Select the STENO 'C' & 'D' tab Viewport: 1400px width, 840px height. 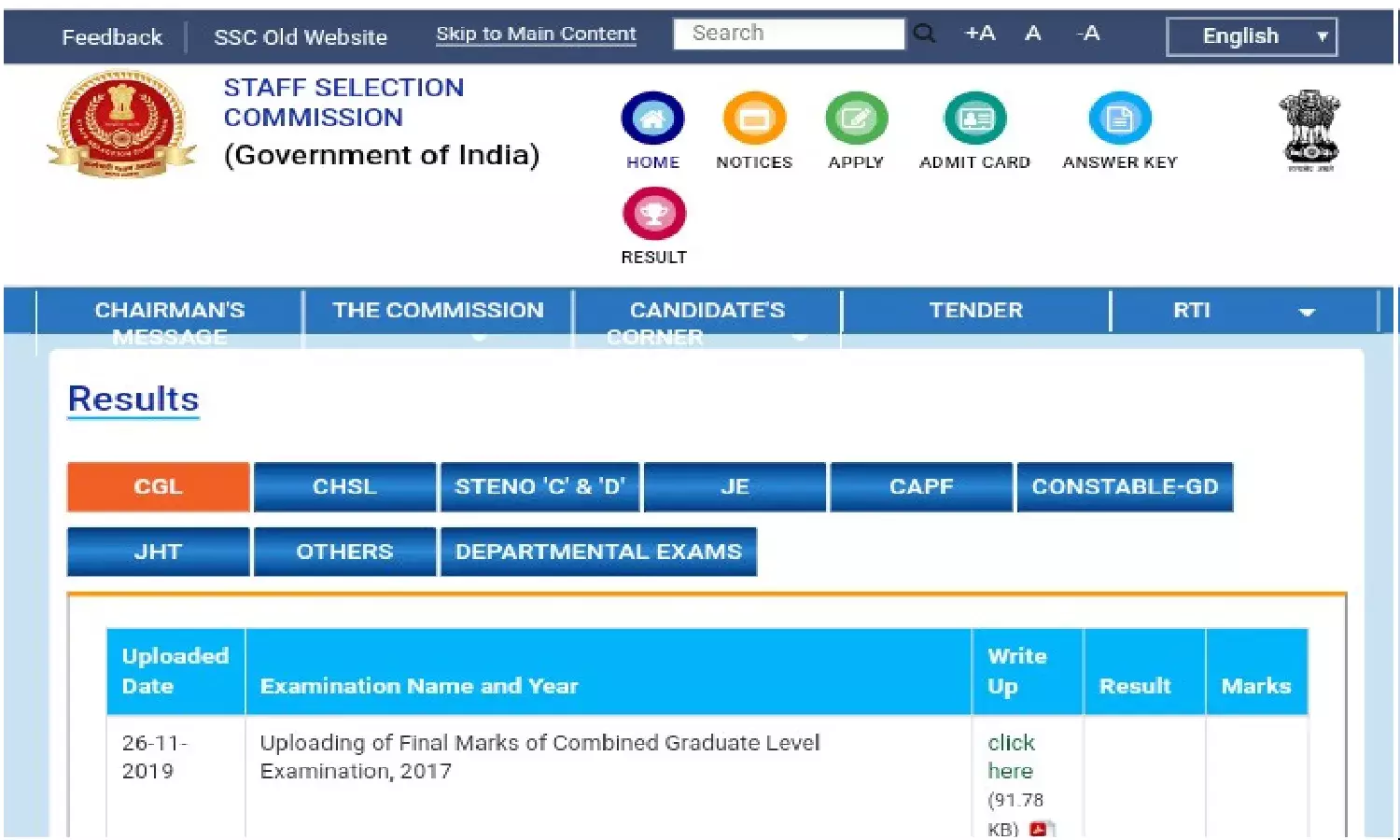[539, 487]
